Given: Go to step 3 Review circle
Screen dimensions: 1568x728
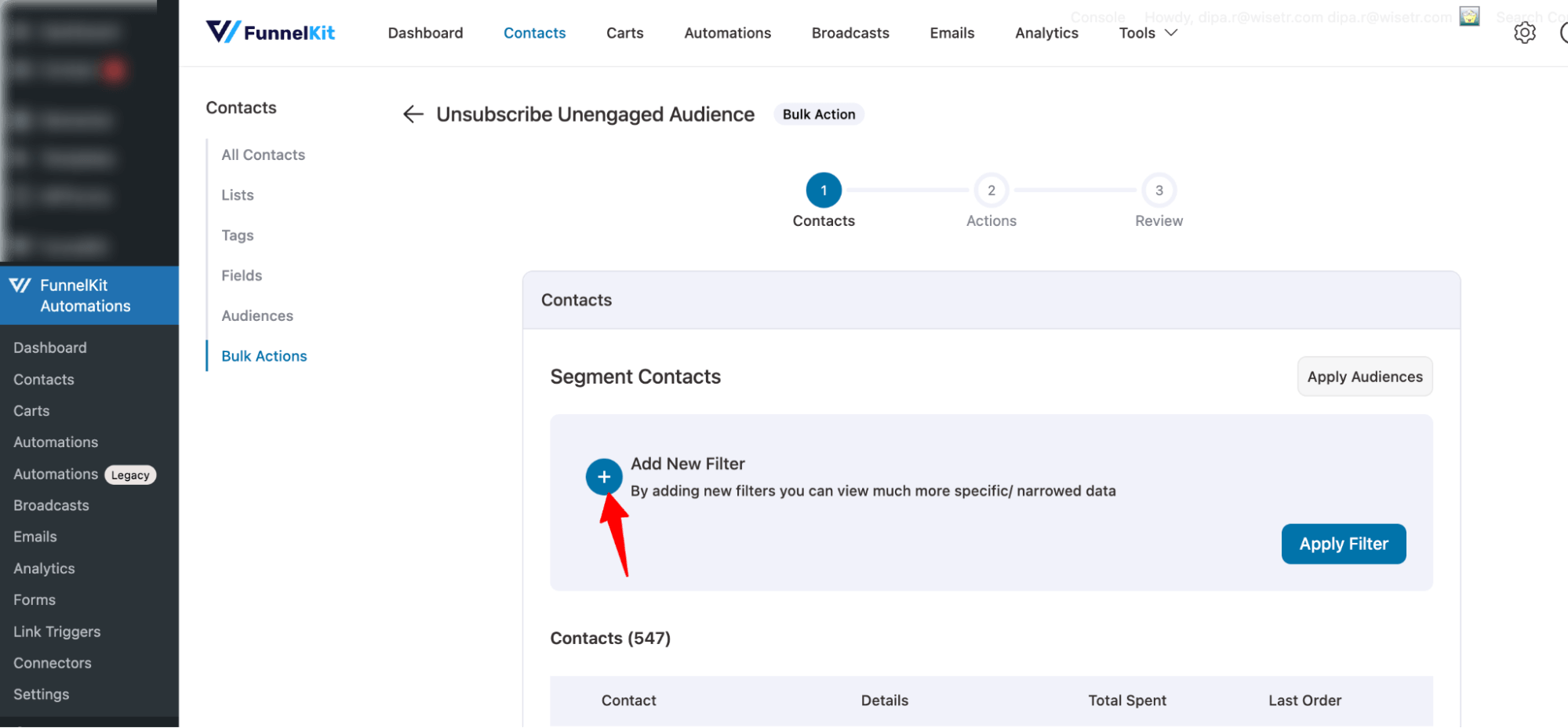Looking at the screenshot, I should pos(1159,191).
